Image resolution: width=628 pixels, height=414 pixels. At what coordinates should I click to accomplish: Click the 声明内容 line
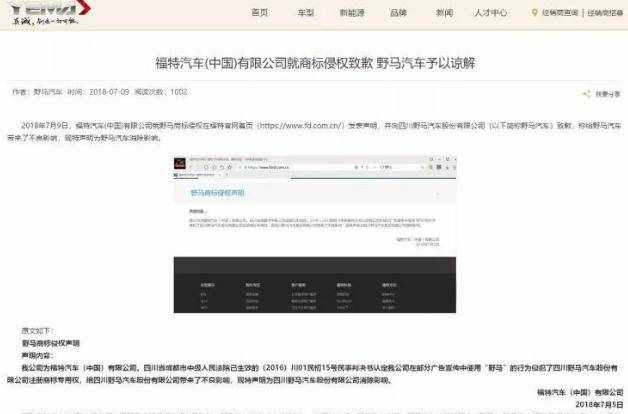point(38,355)
